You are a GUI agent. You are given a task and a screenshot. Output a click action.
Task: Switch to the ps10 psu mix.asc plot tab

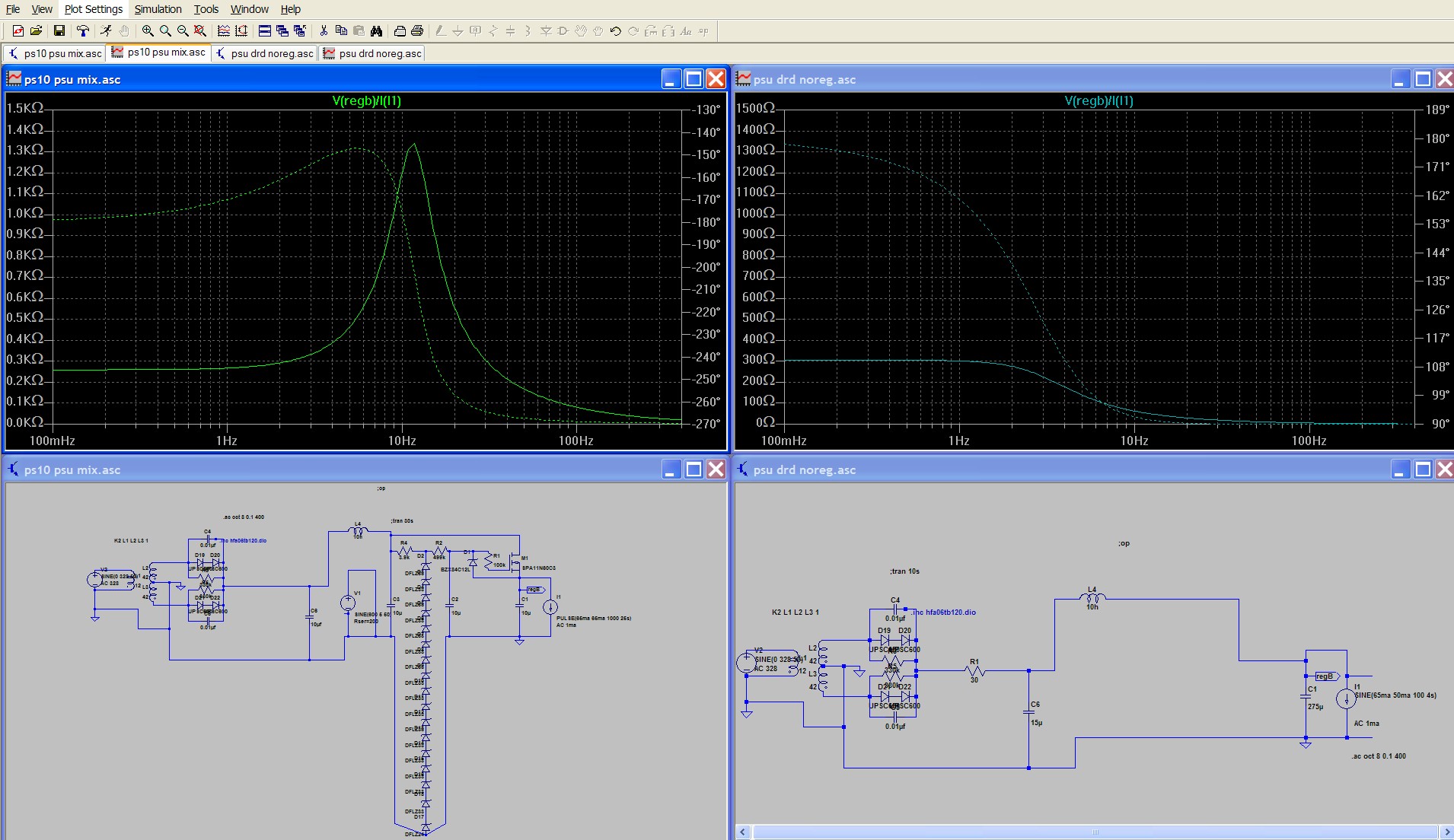coord(159,52)
